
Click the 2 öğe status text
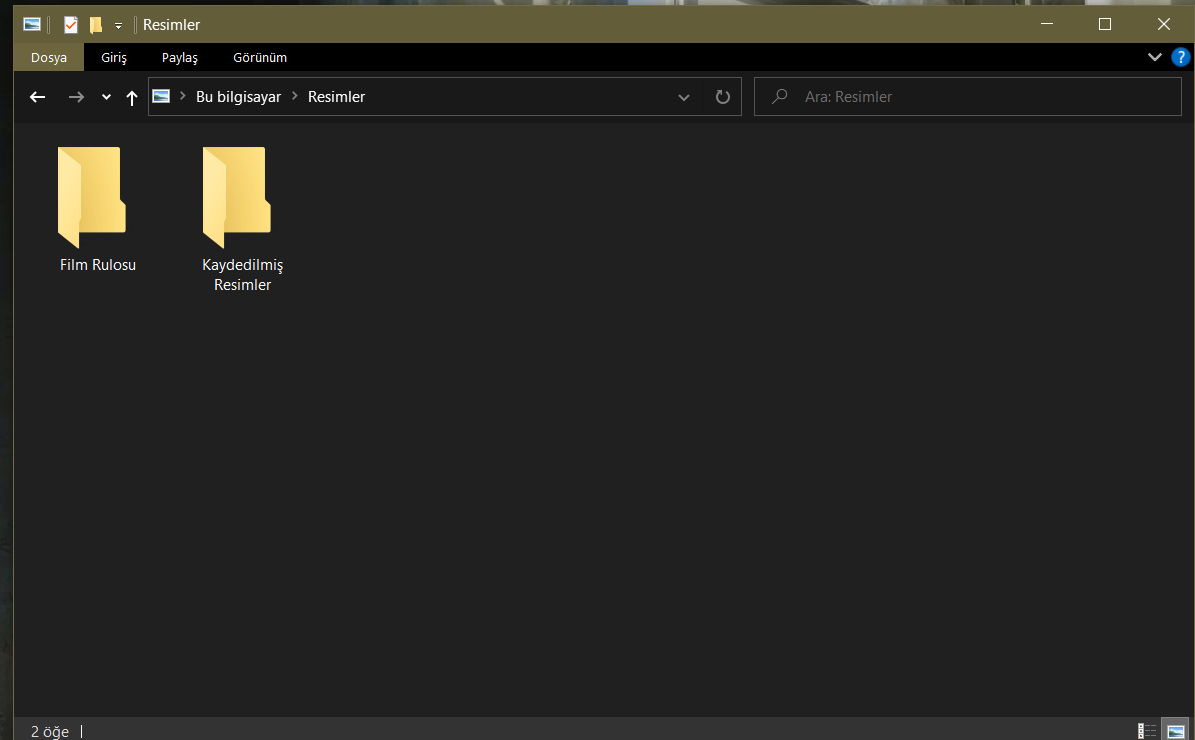pyautogui.click(x=50, y=732)
